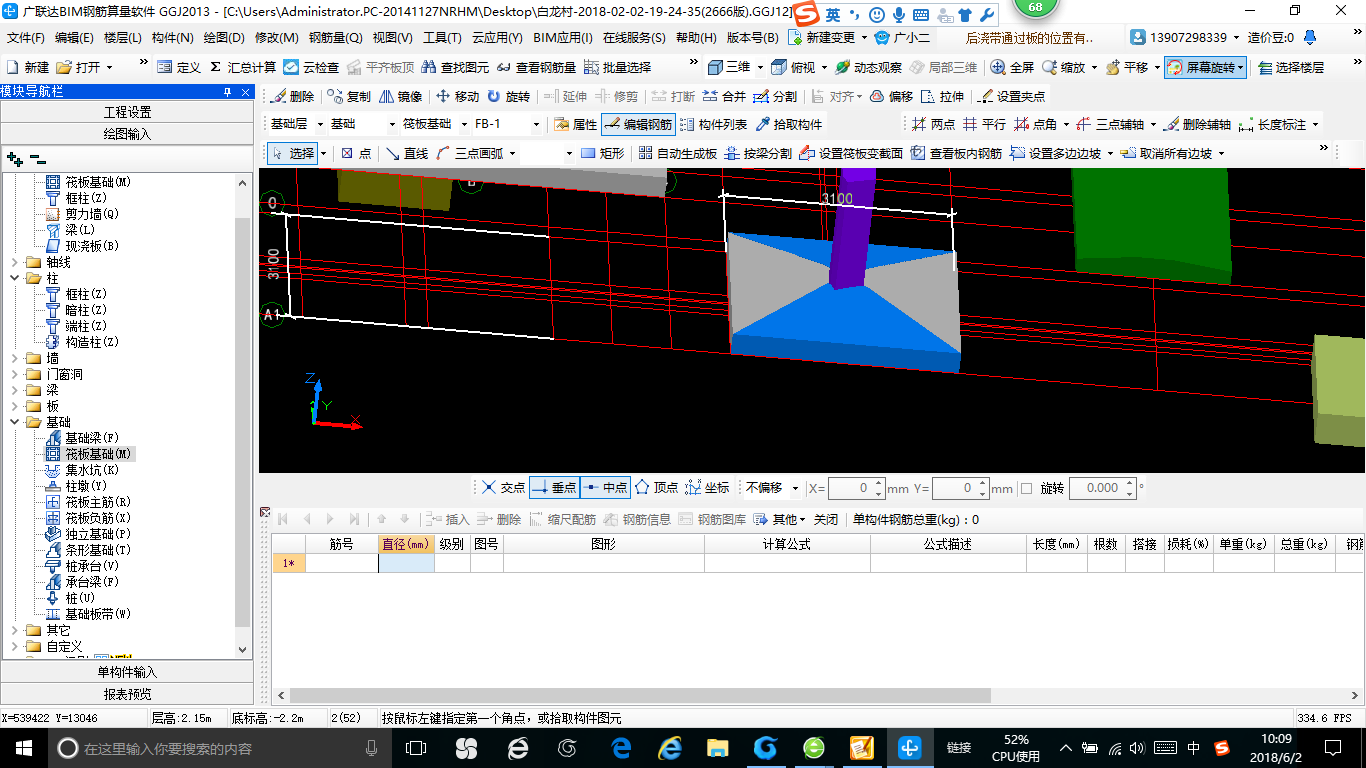The width and height of the screenshot is (1366, 768).
Task: Open the 钢筋量(Q) menu
Action: coord(335,37)
